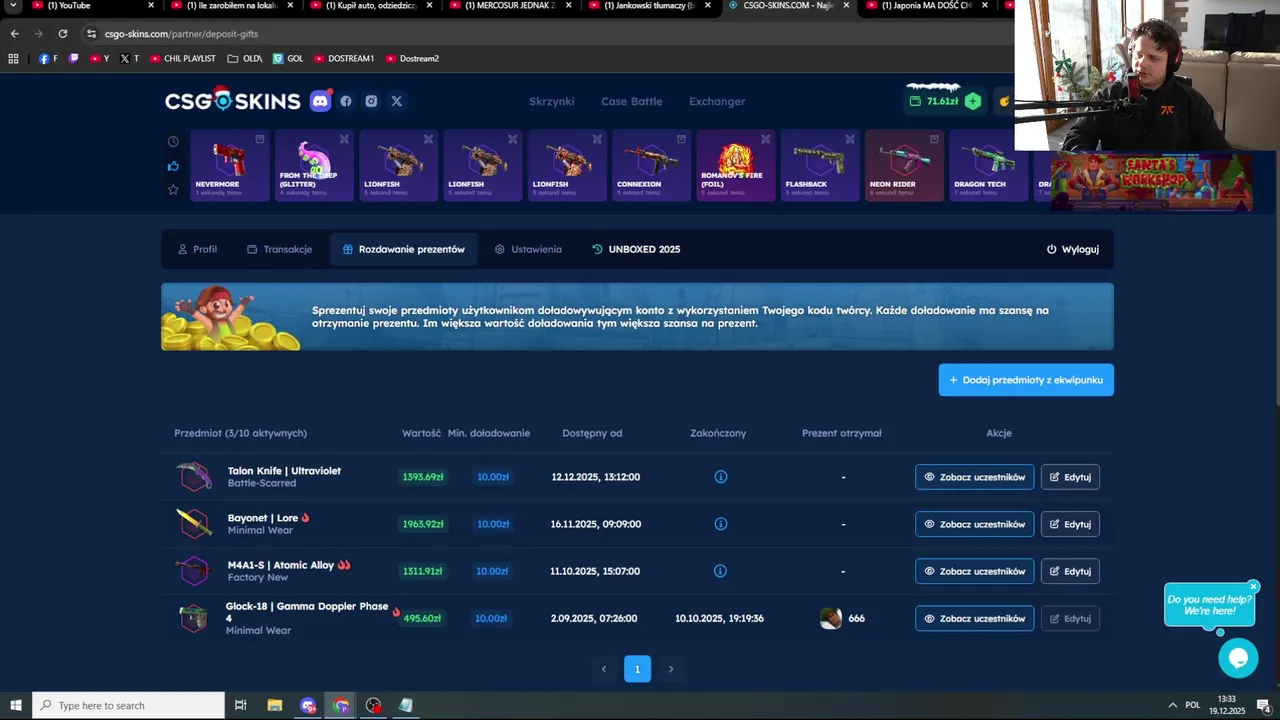Viewport: 1280px width, 720px height.
Task: Click Zobacz uczestników for Bayonet Lore
Action: tap(975, 524)
